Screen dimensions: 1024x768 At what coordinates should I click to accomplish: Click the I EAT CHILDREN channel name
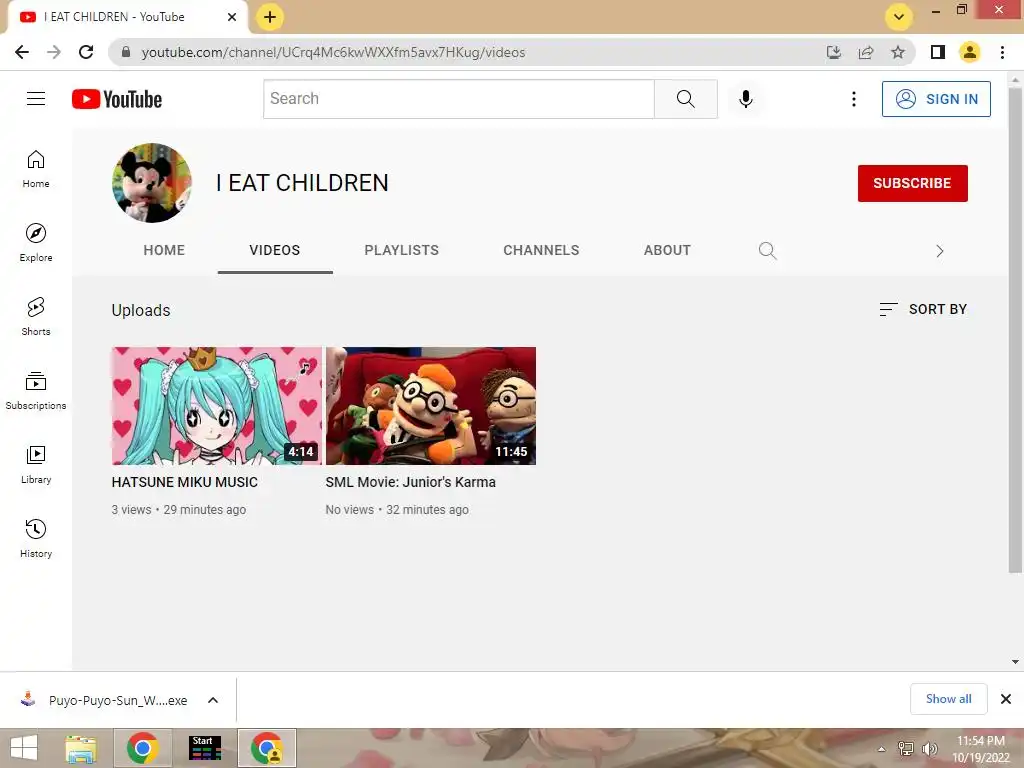[302, 183]
